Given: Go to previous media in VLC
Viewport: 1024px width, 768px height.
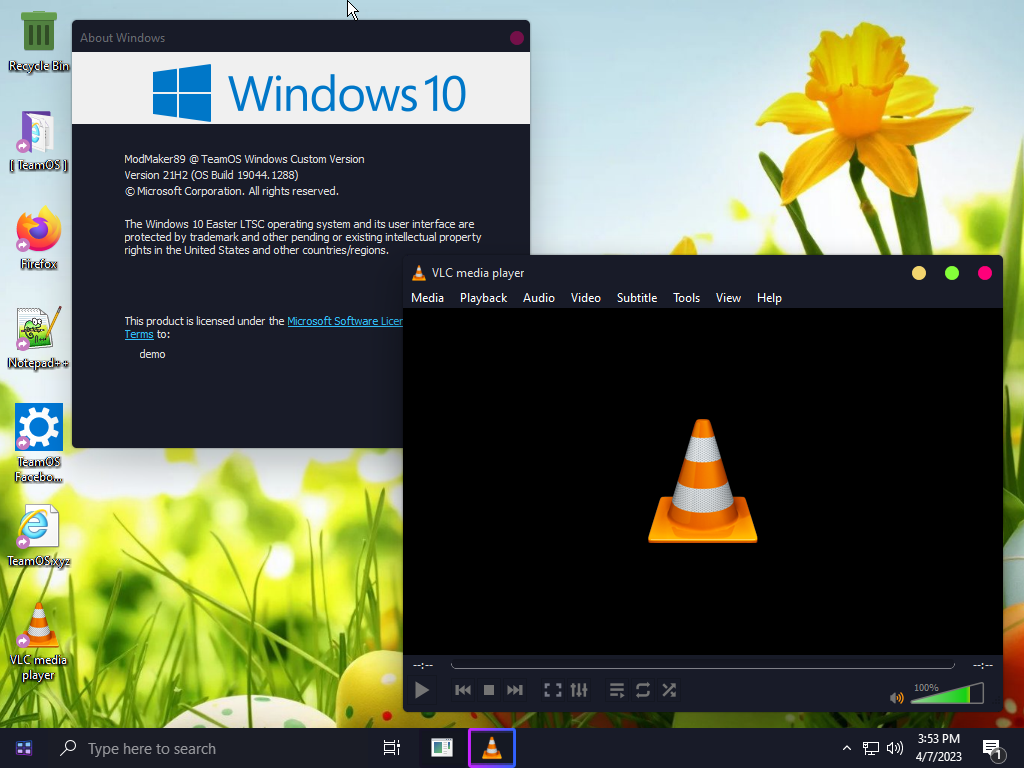Looking at the screenshot, I should [463, 690].
